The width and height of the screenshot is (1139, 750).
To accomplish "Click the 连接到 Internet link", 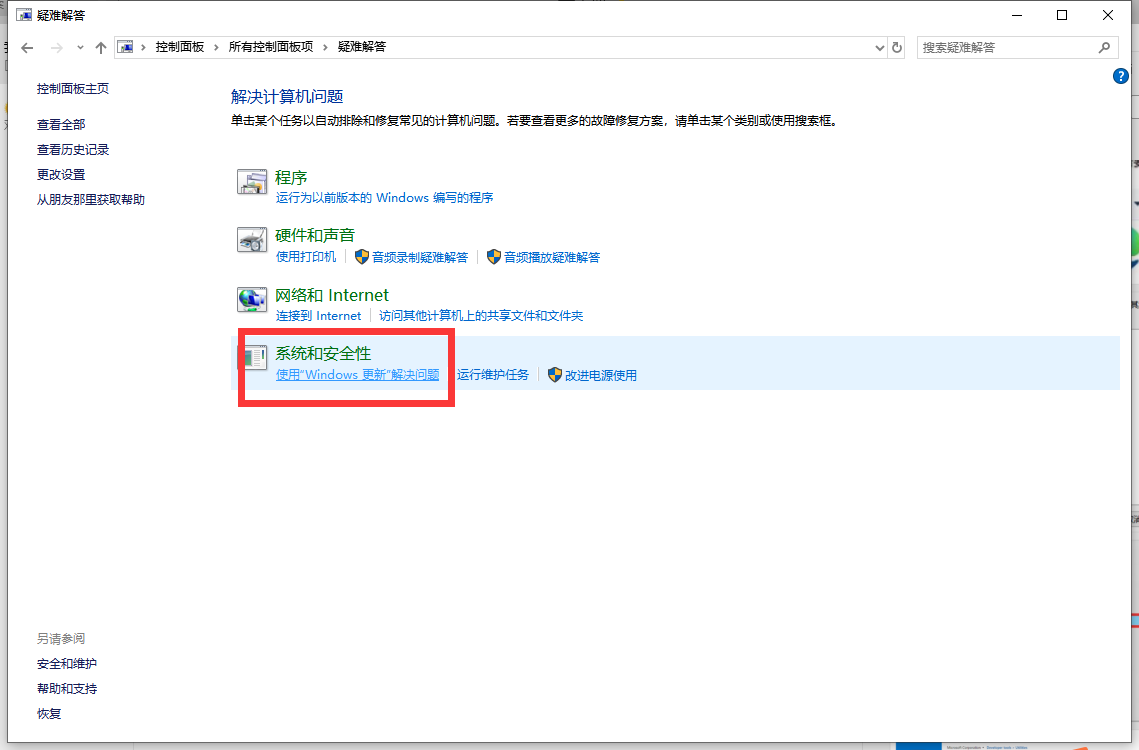I will pyautogui.click(x=318, y=315).
